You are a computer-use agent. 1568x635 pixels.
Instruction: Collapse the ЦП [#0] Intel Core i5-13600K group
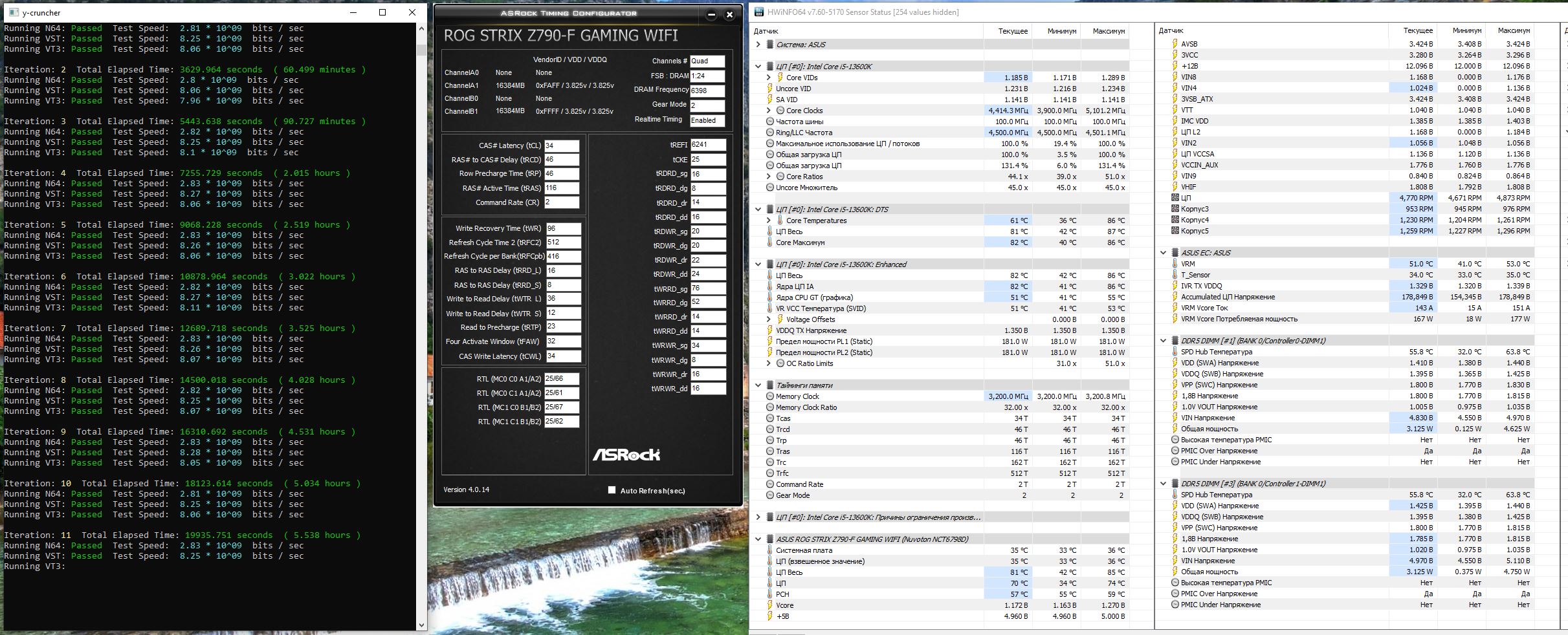point(758,66)
